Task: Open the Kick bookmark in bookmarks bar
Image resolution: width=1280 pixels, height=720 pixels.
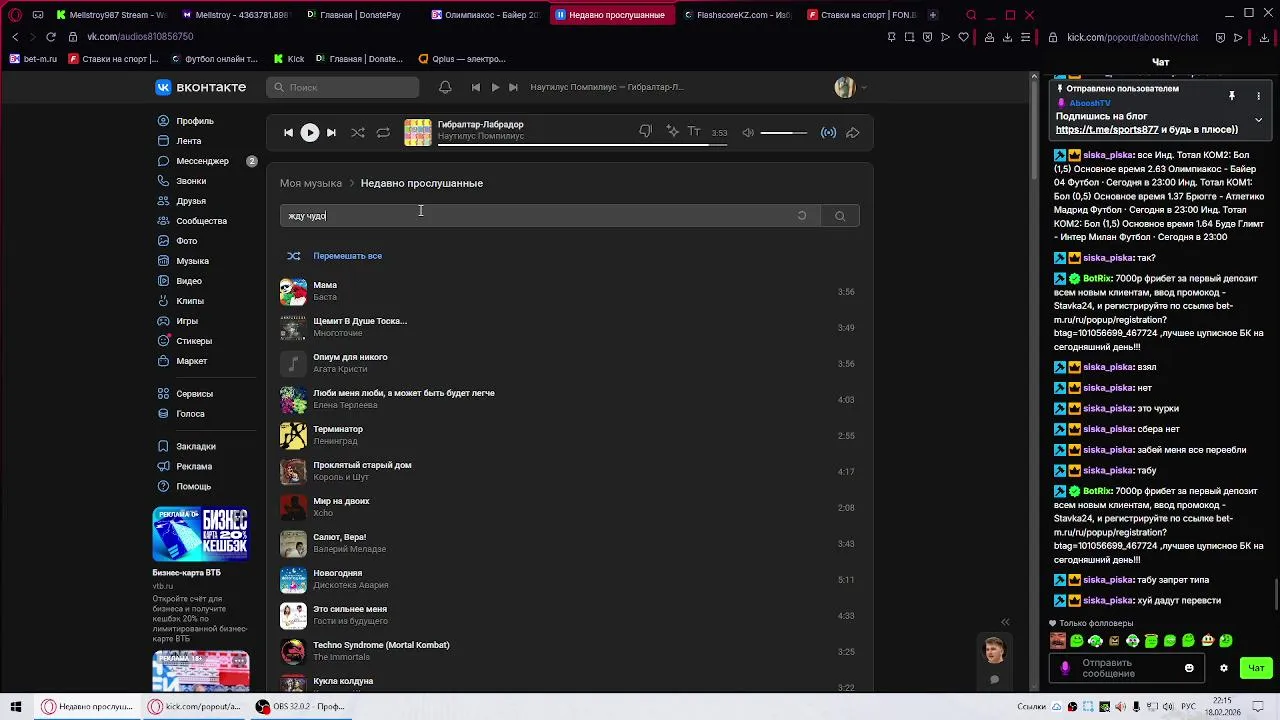Action: pos(288,59)
